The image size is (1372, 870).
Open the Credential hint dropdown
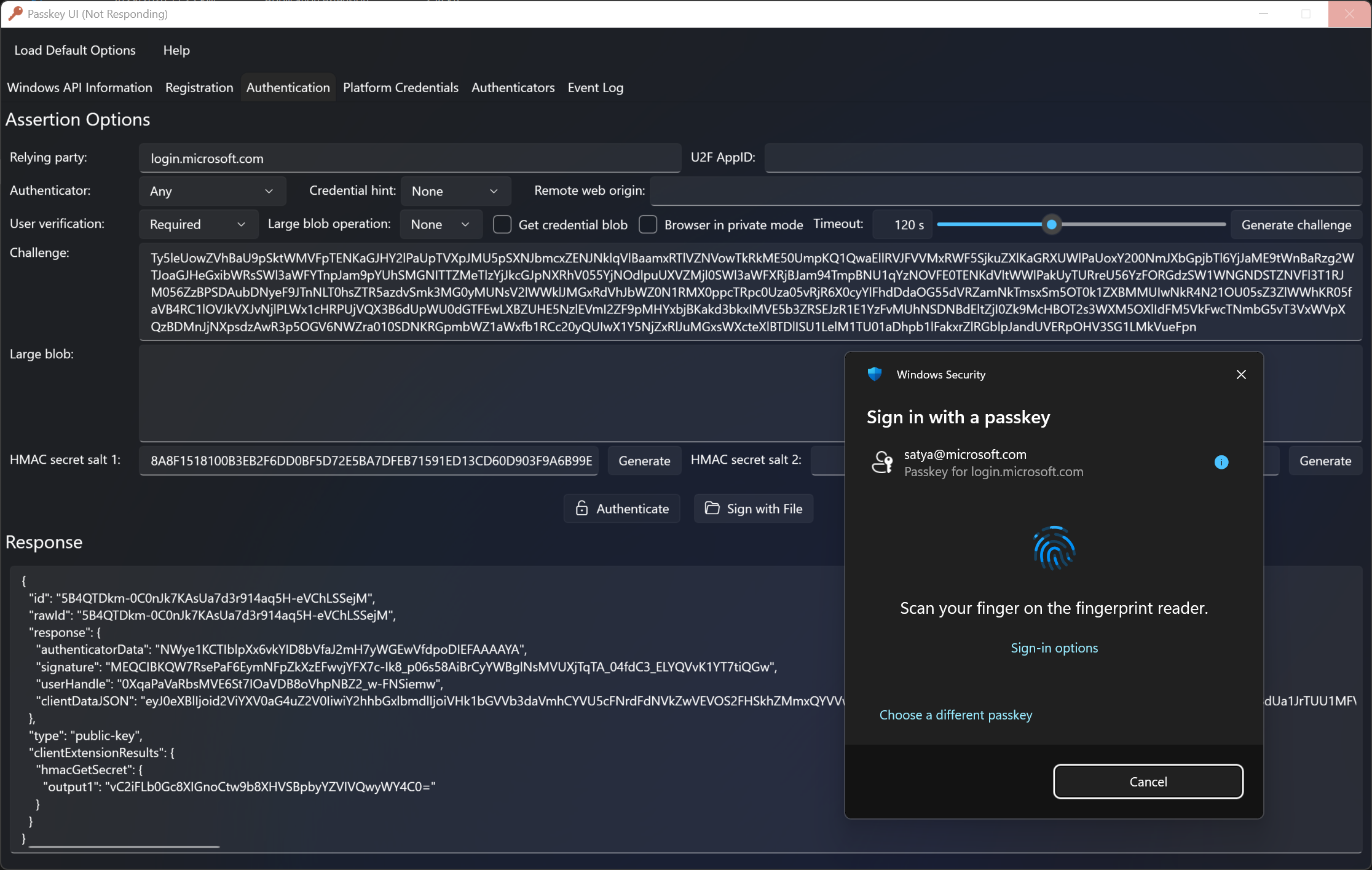pyautogui.click(x=455, y=191)
